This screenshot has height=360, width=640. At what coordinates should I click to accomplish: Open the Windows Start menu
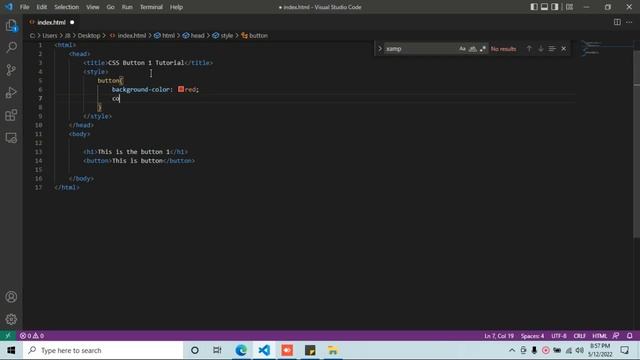pos(11,350)
